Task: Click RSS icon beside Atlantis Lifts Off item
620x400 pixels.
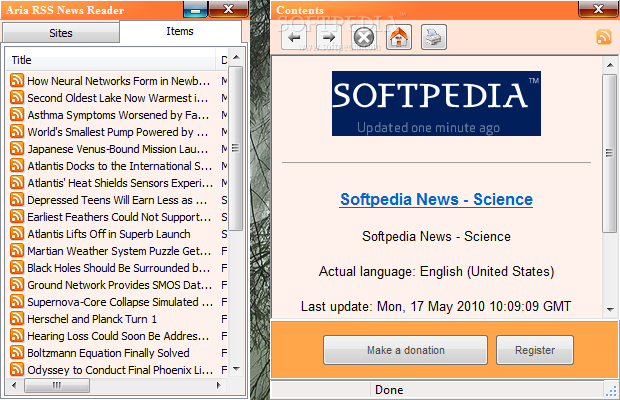Action: click(x=17, y=233)
